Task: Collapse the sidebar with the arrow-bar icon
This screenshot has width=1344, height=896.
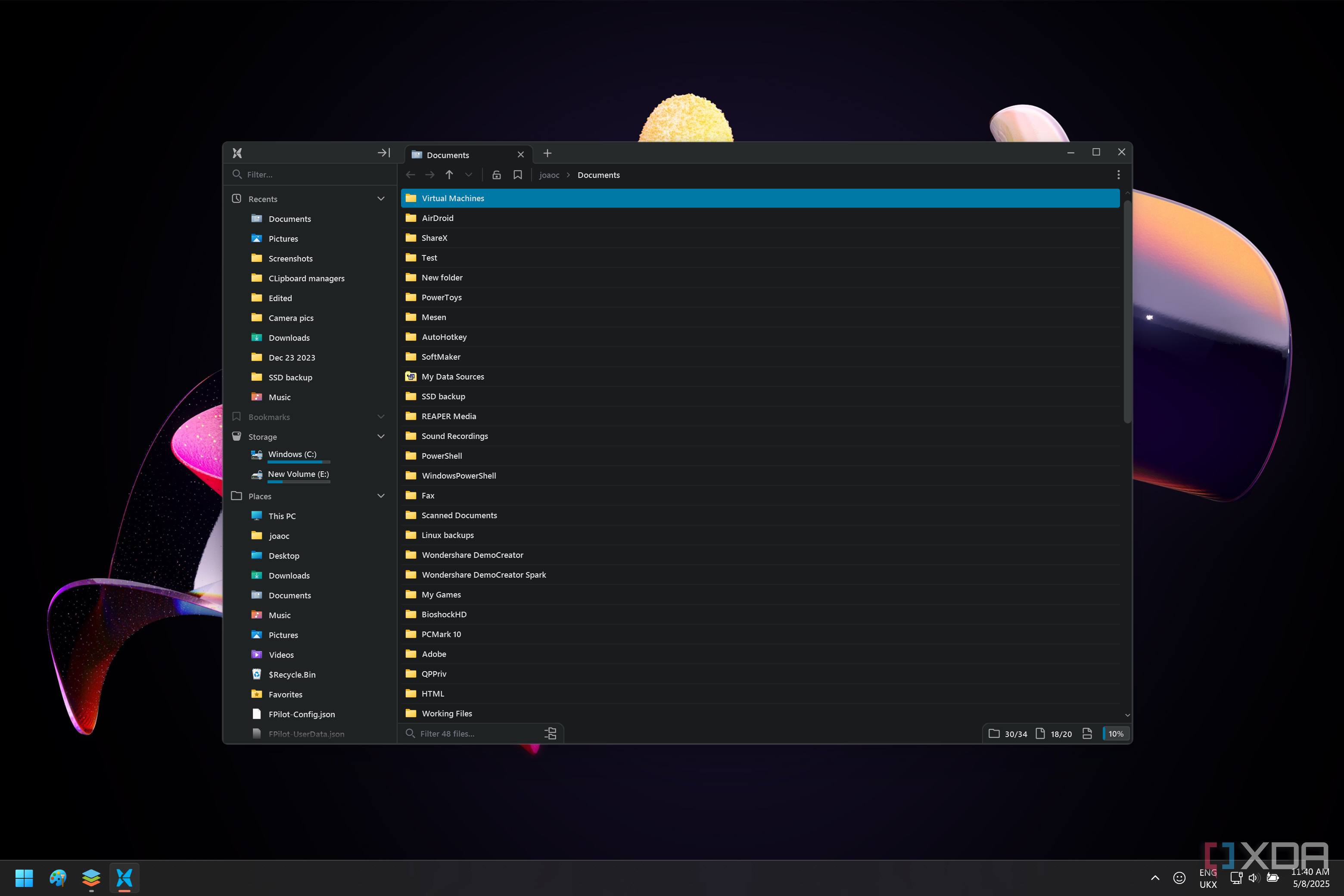Action: 384,152
